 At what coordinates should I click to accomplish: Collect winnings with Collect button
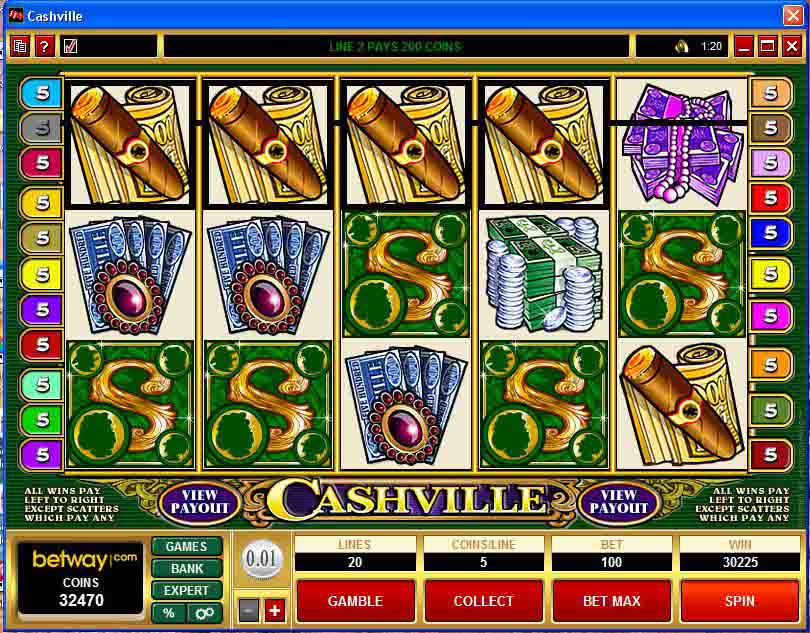(x=484, y=601)
